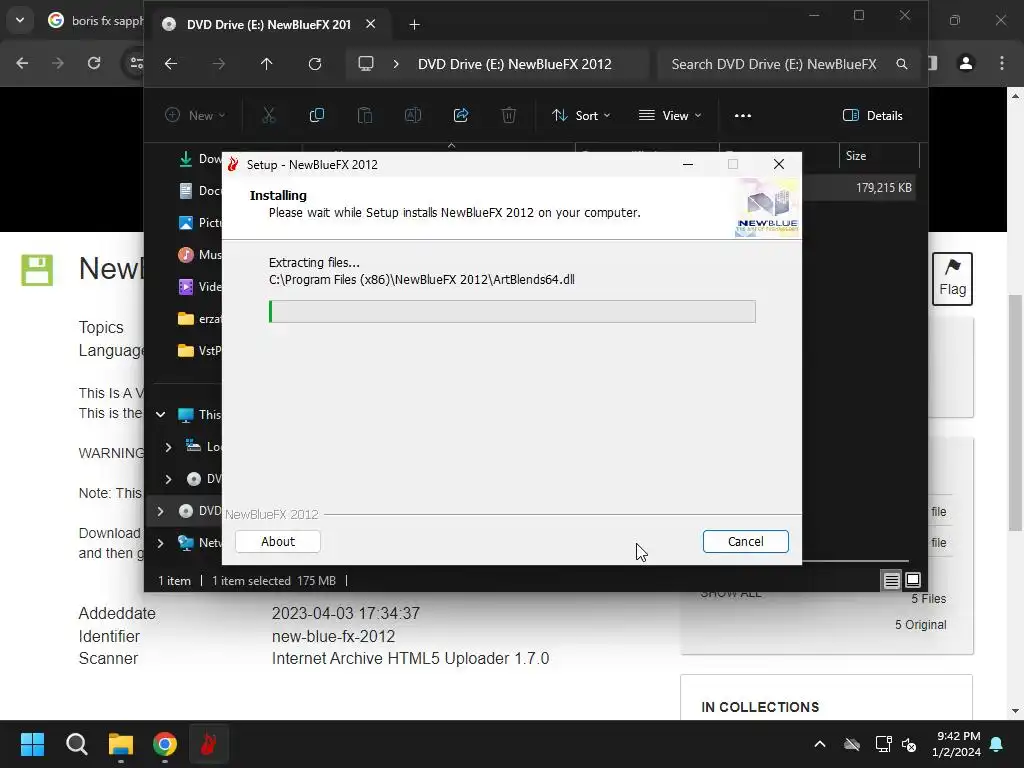
Task: Open the See more ellipsis menu
Action: (x=743, y=116)
